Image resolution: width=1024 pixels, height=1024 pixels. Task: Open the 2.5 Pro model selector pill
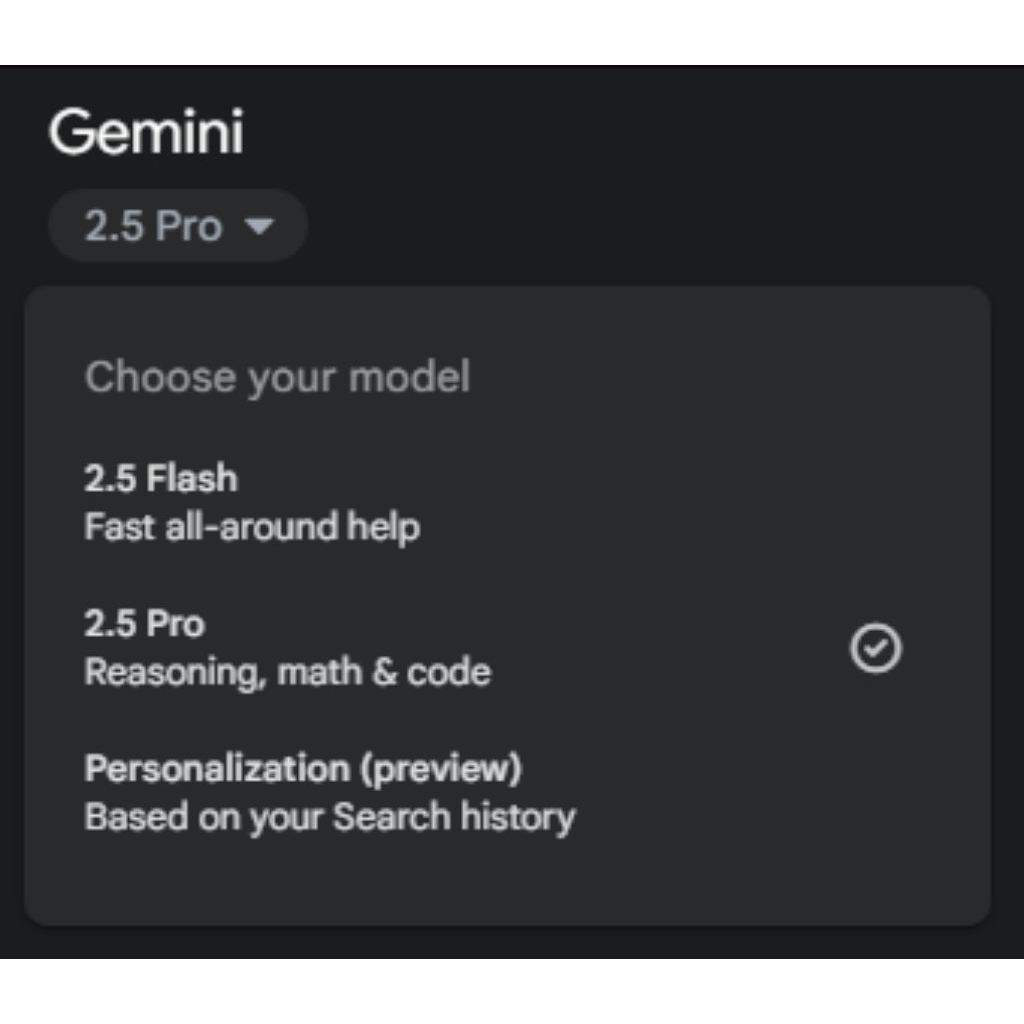[177, 226]
